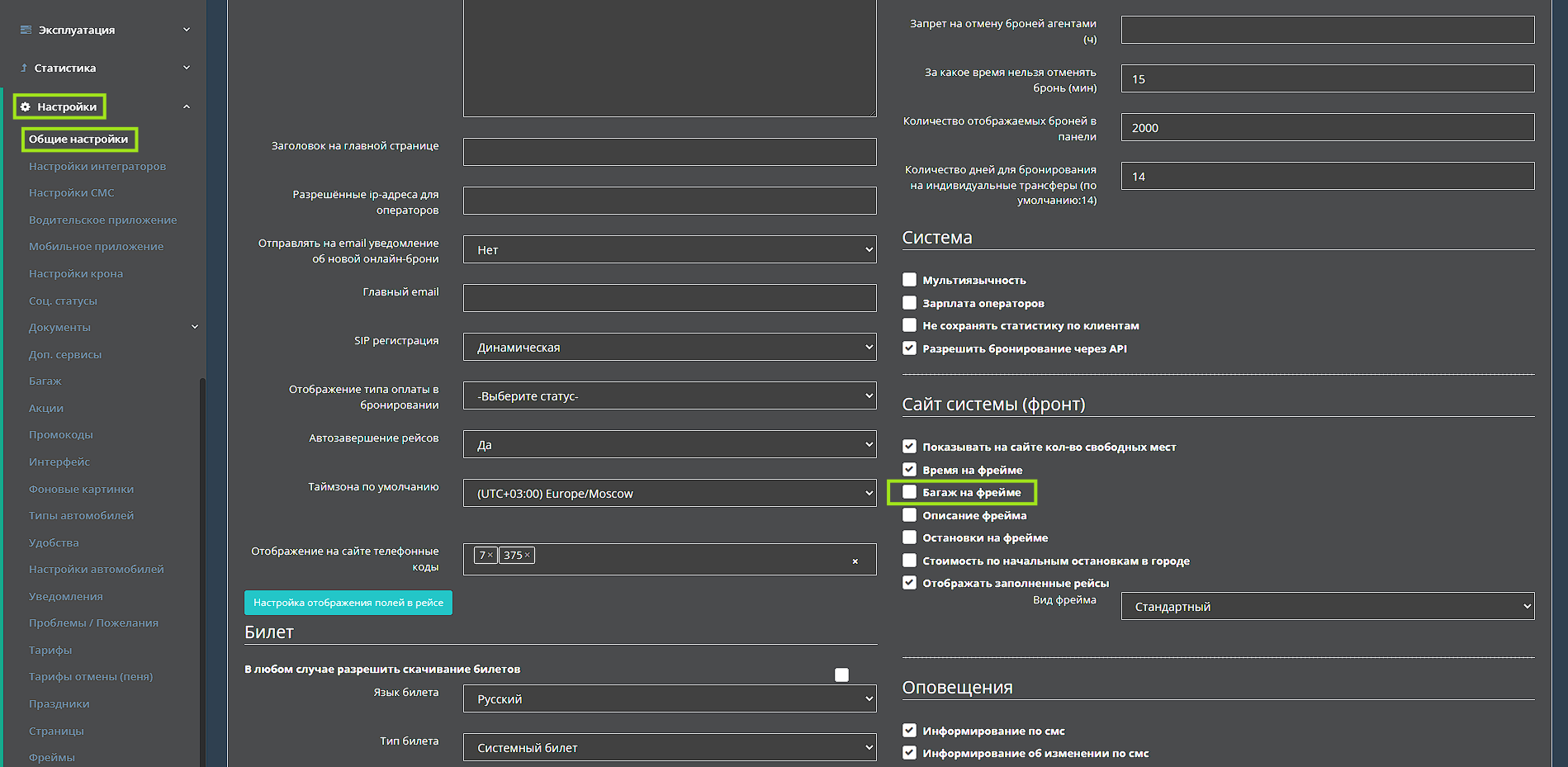
Task: Remove the phone code tag 375
Action: pyautogui.click(x=528, y=555)
